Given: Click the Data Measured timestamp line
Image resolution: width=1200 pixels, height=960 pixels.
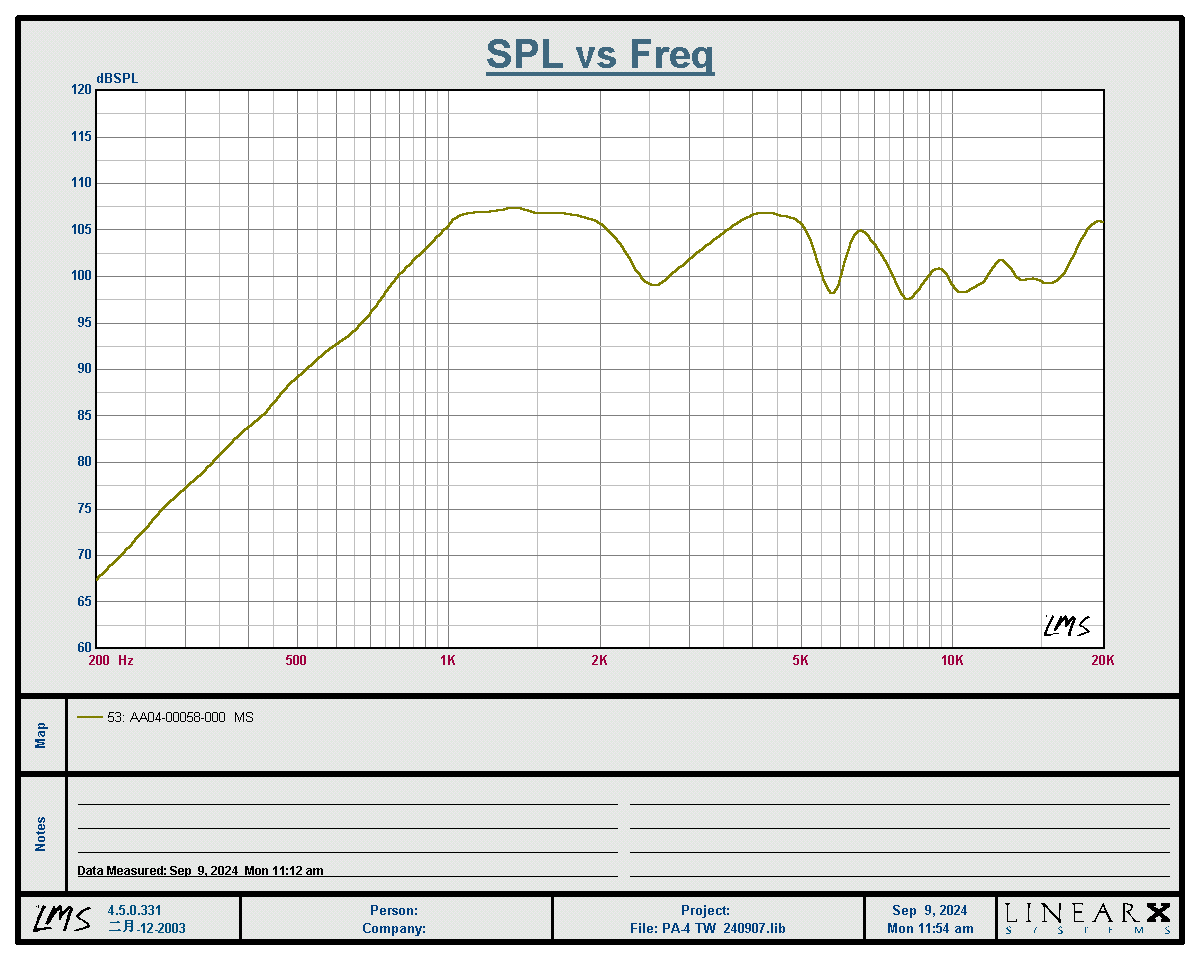Looking at the screenshot, I should point(201,870).
